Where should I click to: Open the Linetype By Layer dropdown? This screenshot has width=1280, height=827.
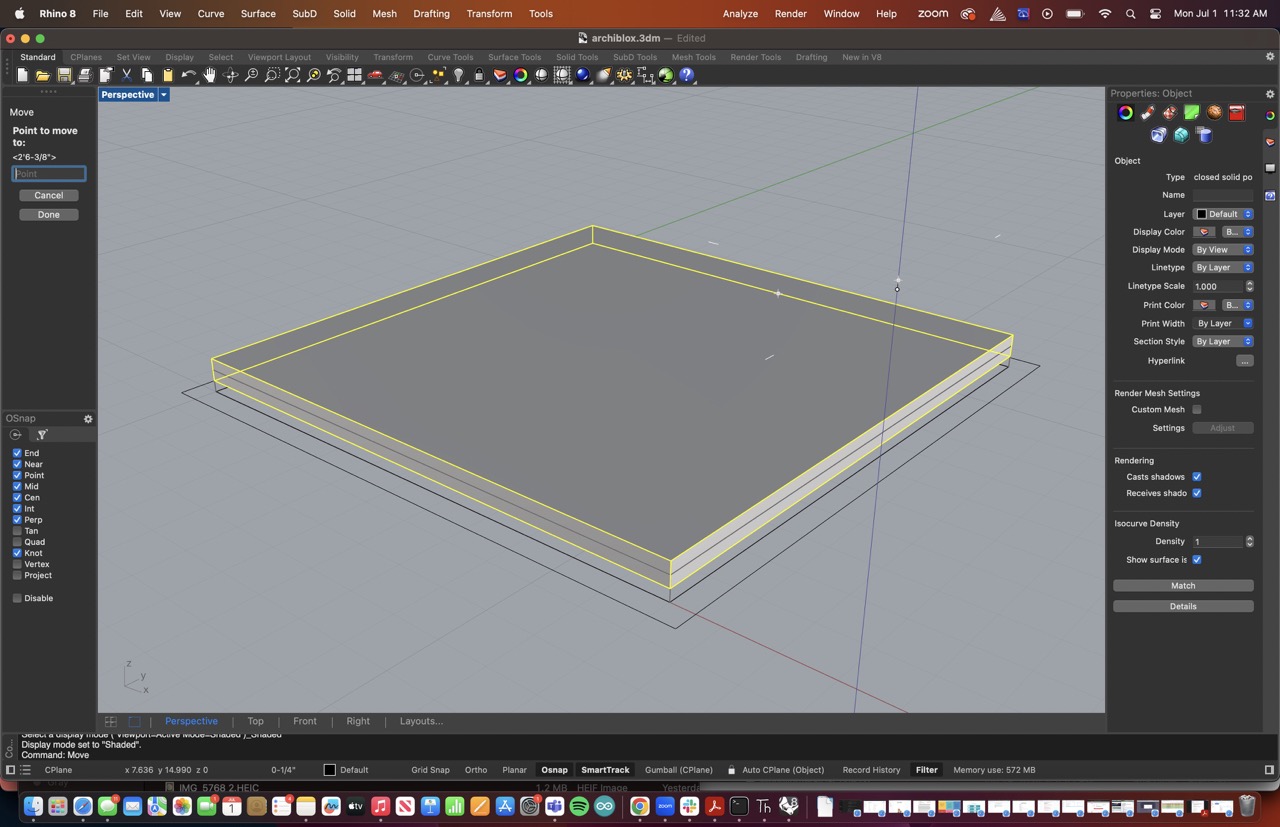pos(1223,268)
